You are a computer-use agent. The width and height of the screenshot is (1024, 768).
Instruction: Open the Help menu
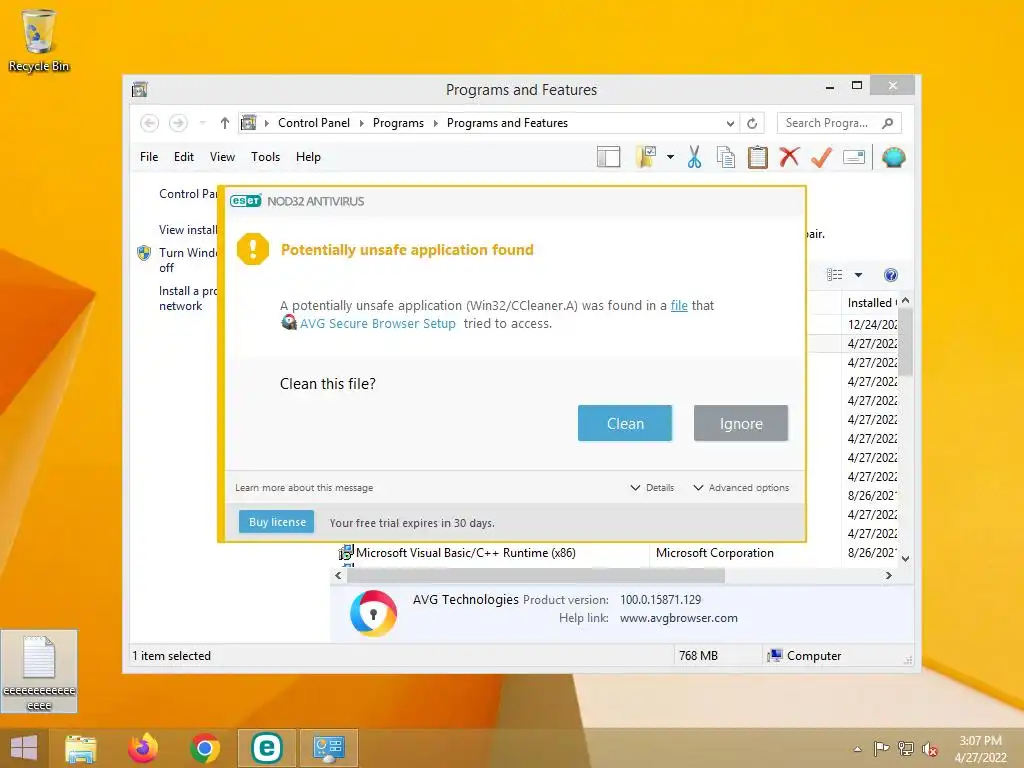(308, 157)
